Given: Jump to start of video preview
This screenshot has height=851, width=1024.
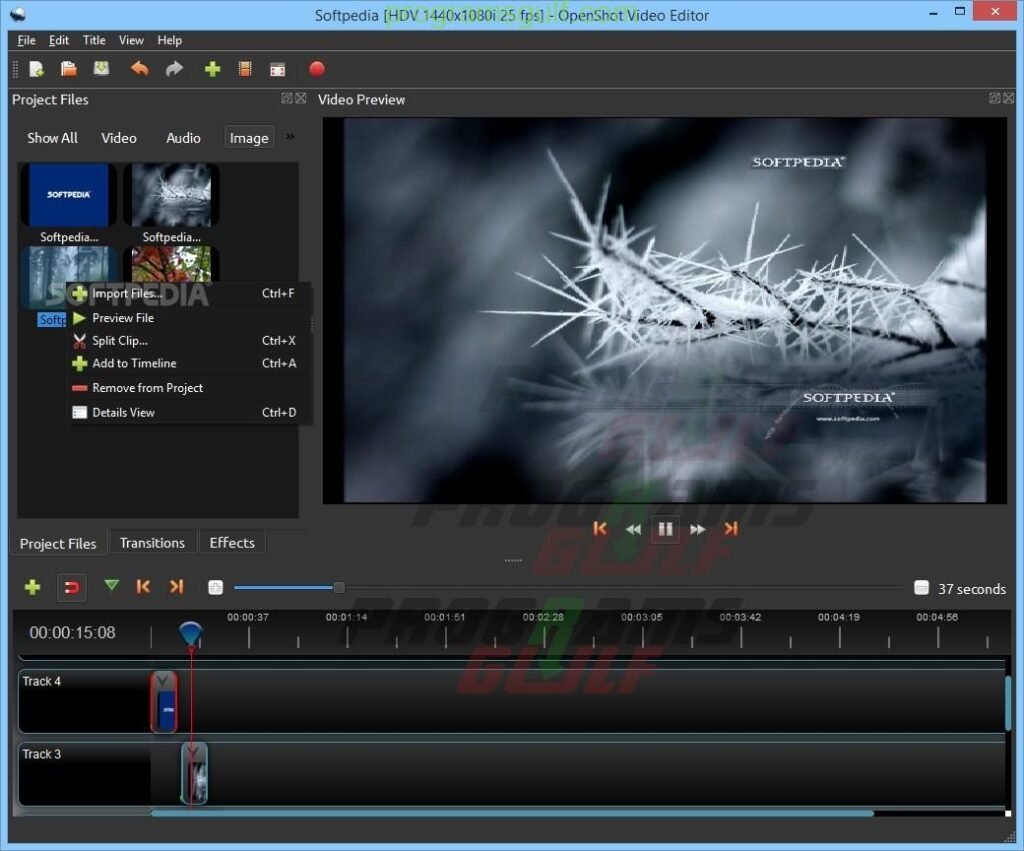Looking at the screenshot, I should (600, 529).
